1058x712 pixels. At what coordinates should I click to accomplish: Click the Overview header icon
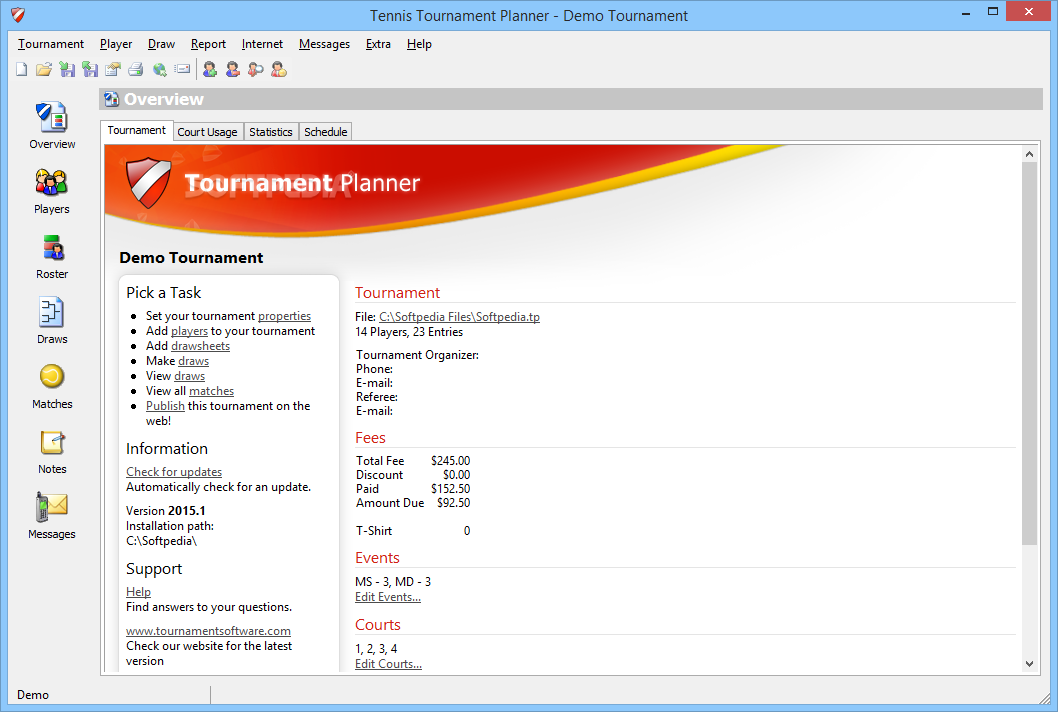112,99
